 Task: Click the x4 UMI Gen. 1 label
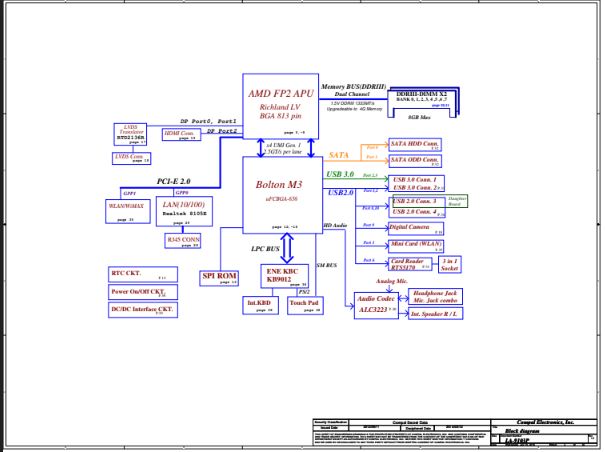click(284, 145)
